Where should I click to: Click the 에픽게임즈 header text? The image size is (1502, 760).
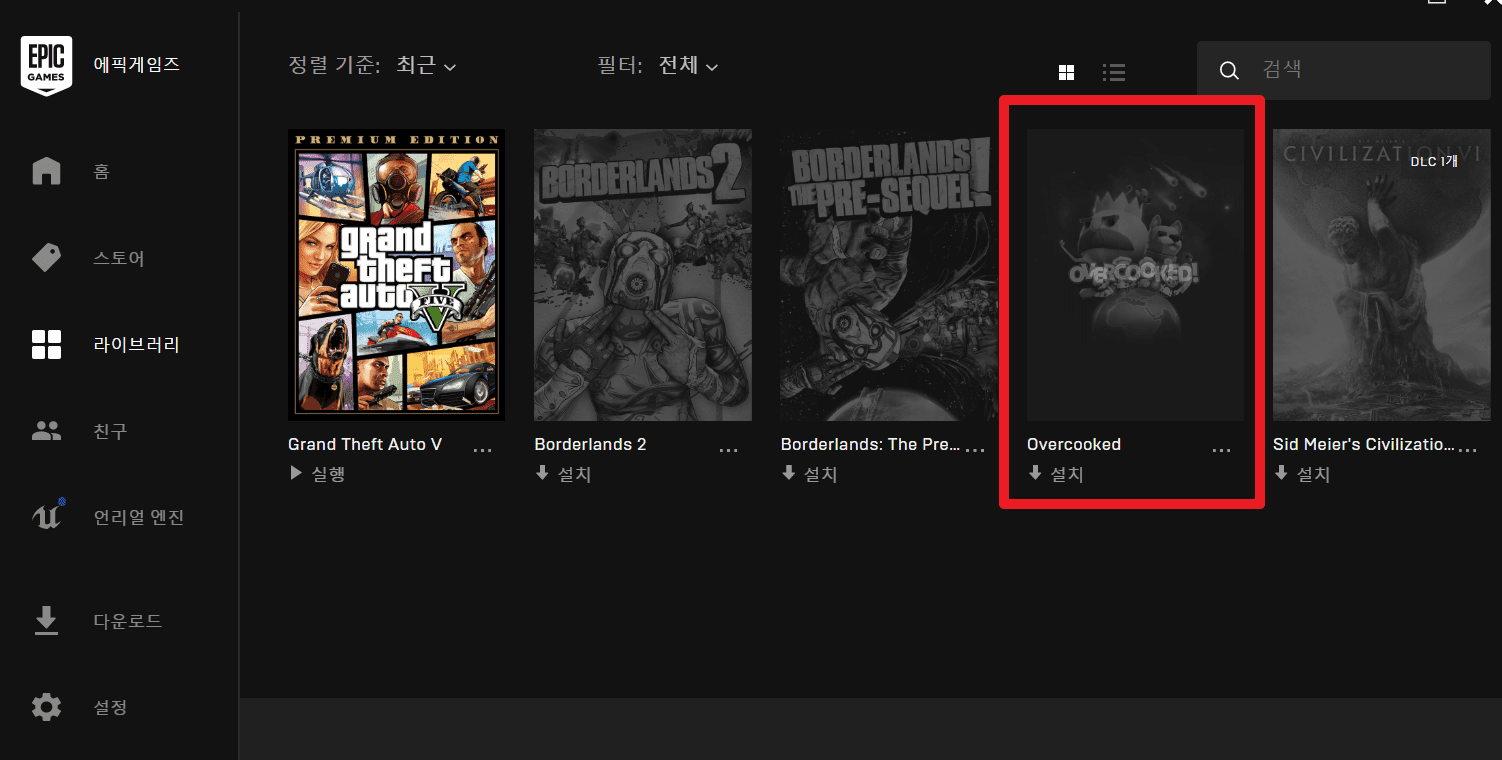pyautogui.click(x=137, y=64)
